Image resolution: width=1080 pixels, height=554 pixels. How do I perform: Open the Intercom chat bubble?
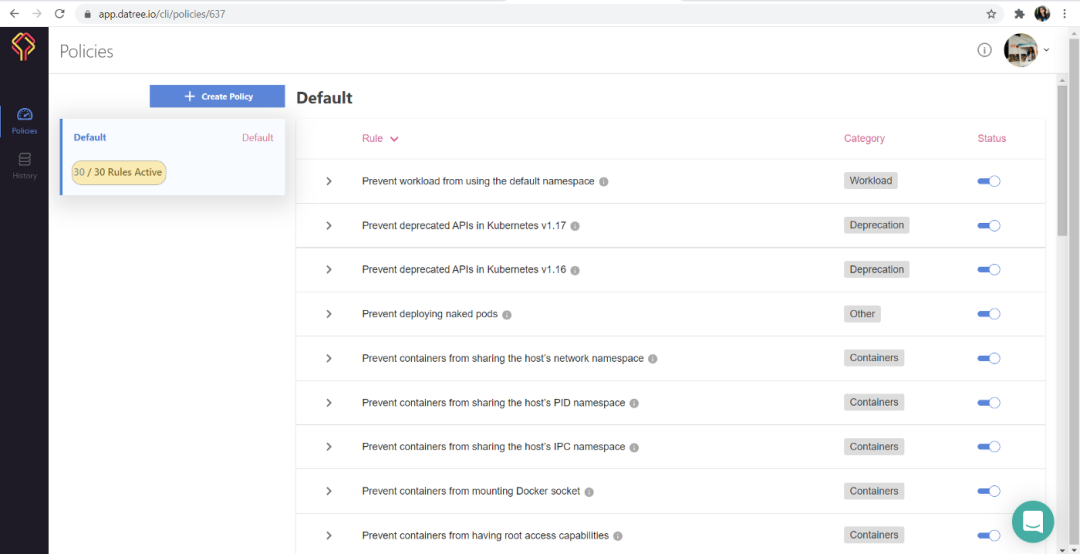point(1032,522)
